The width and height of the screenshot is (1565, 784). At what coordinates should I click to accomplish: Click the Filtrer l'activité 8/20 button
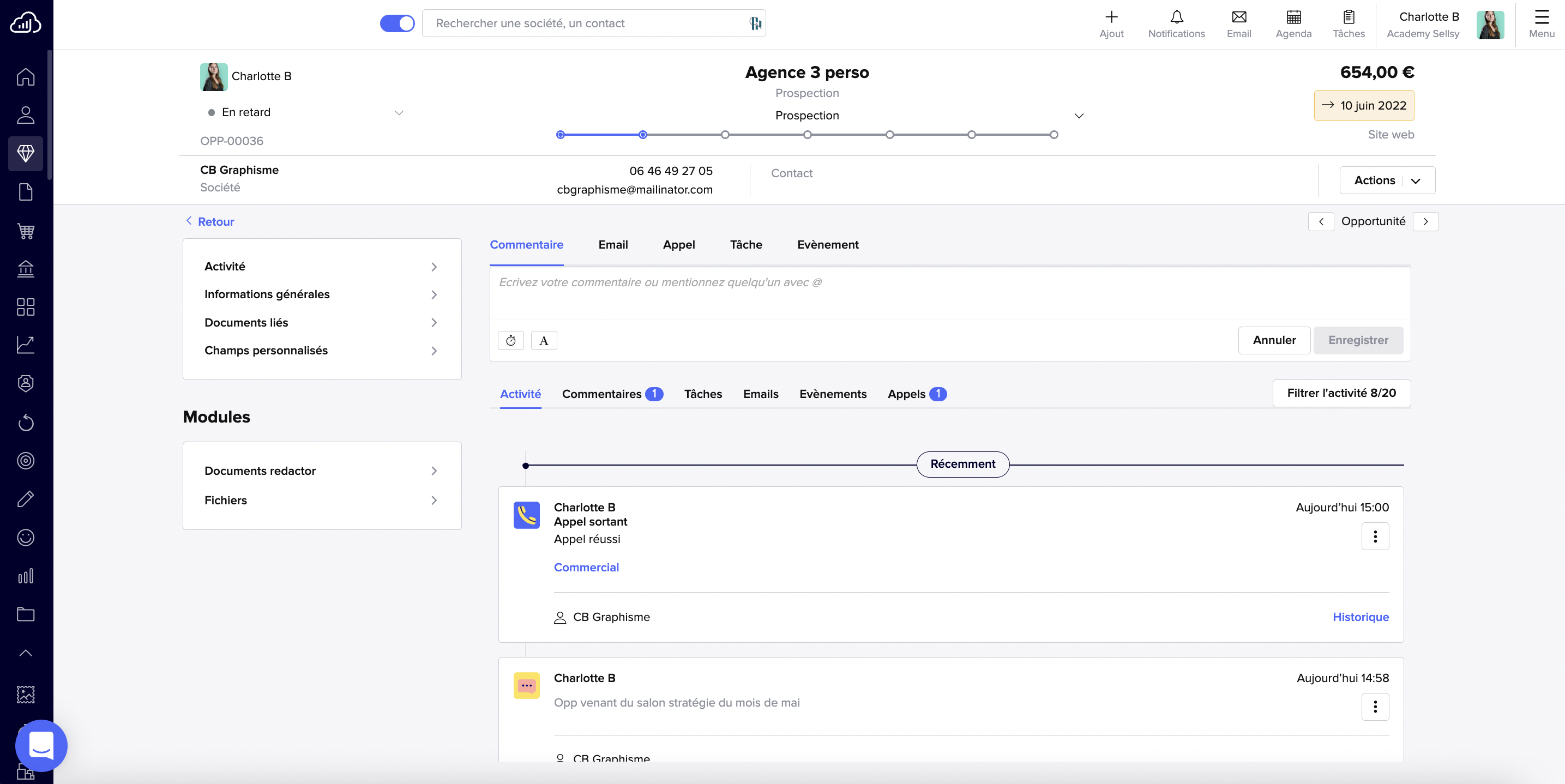(x=1341, y=393)
